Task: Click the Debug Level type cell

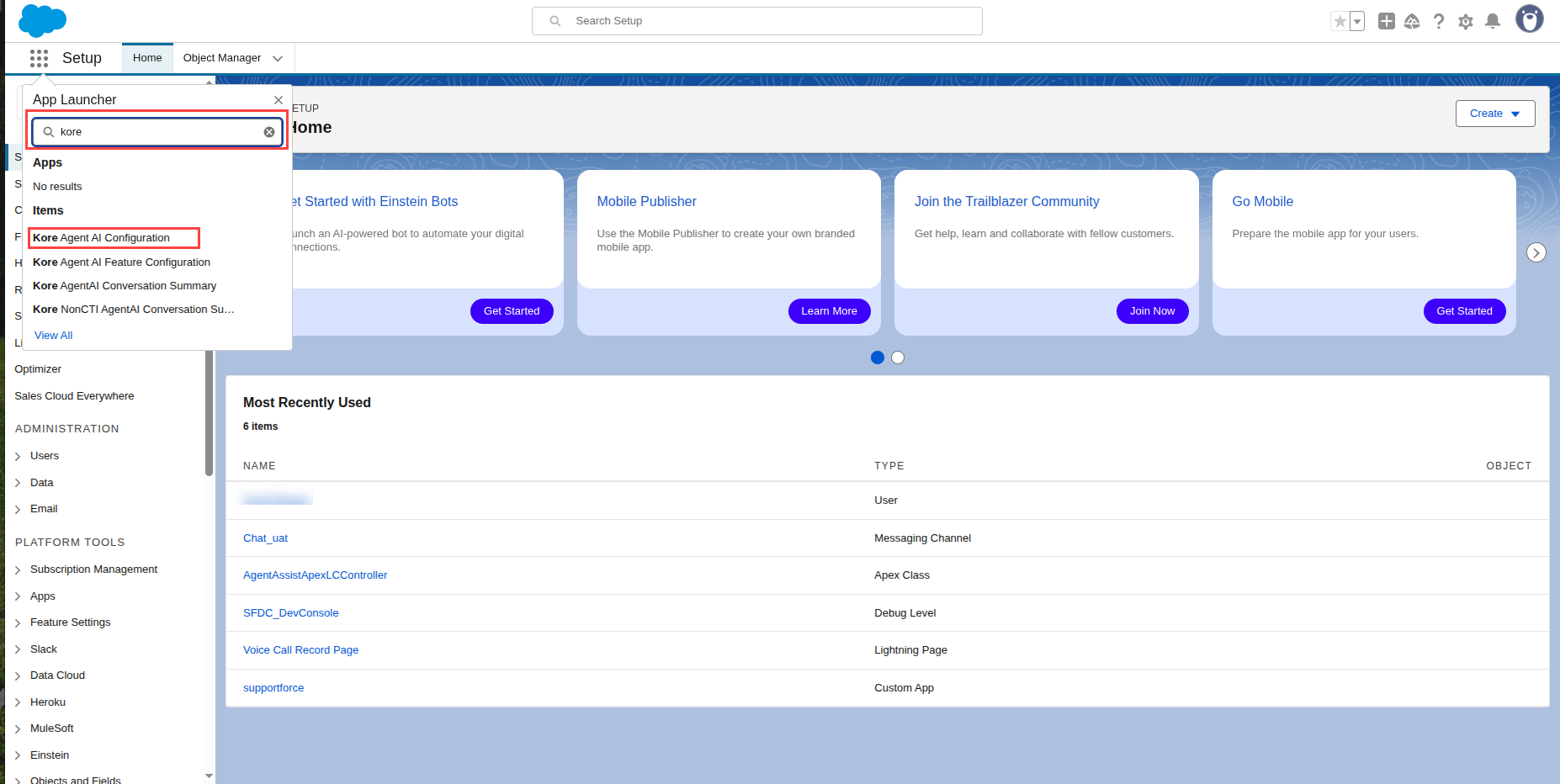Action: [x=905, y=613]
